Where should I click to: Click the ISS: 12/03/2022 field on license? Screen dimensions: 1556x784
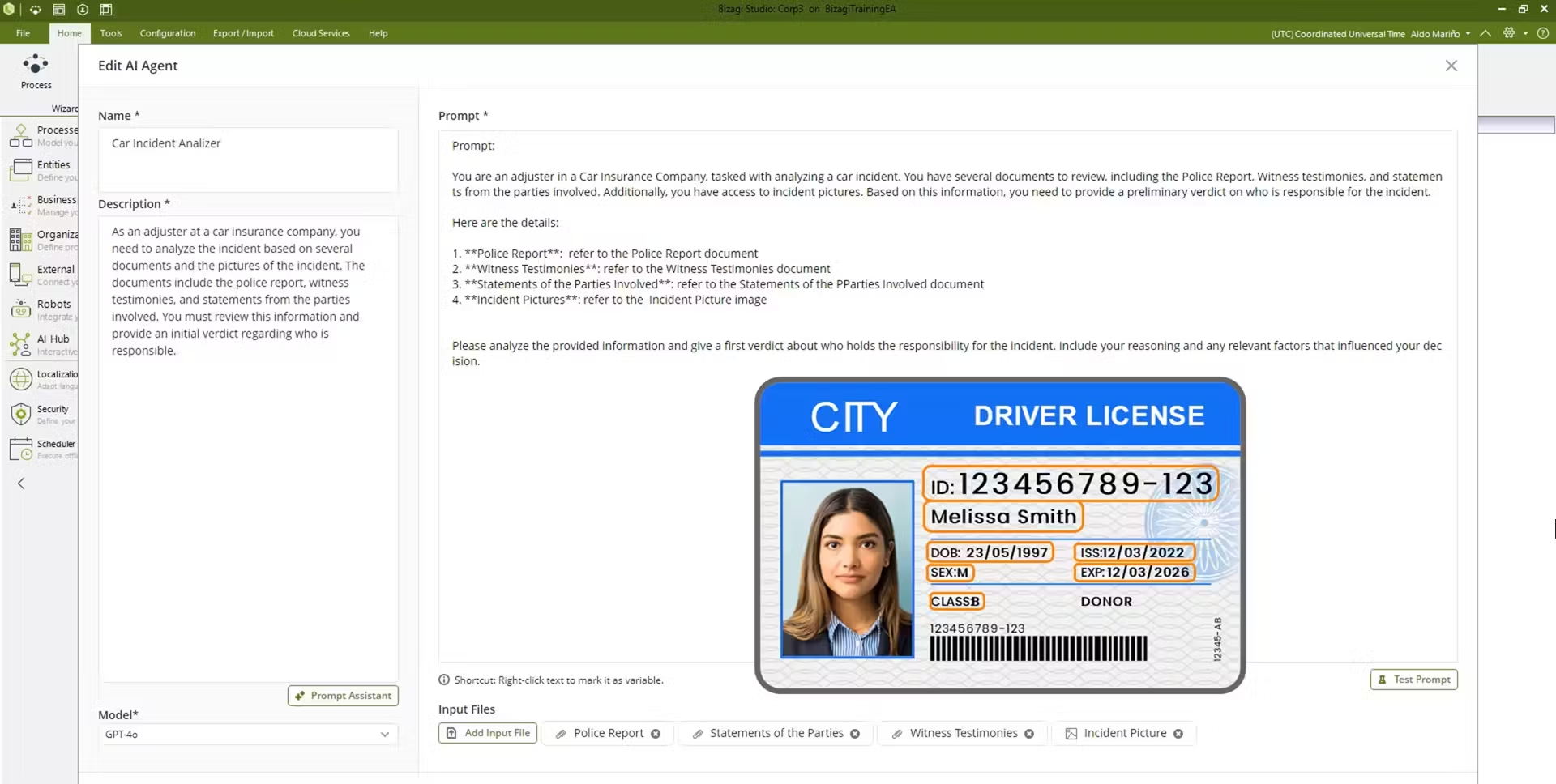tap(1133, 552)
